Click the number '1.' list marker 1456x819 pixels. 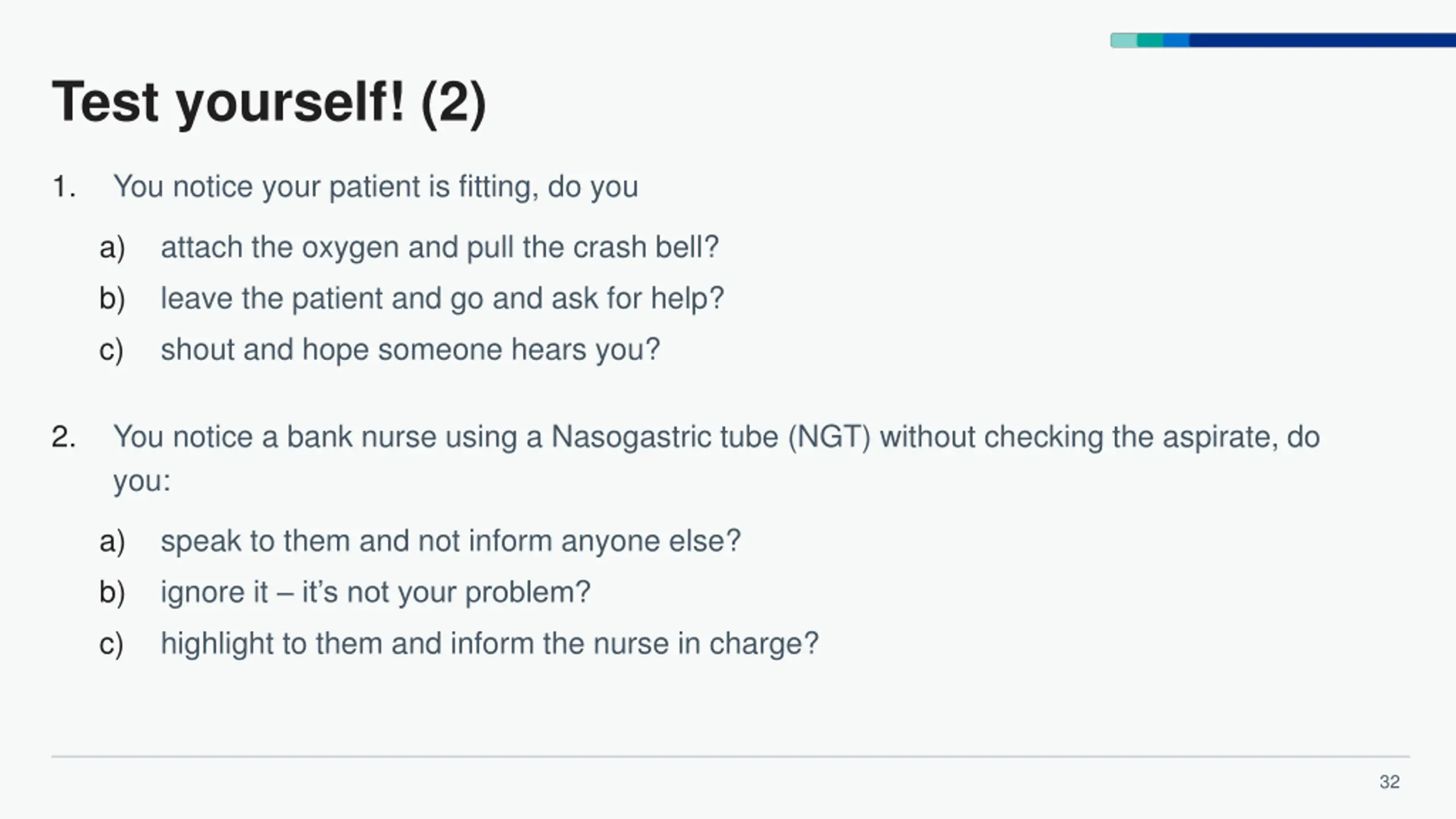[x=64, y=187]
